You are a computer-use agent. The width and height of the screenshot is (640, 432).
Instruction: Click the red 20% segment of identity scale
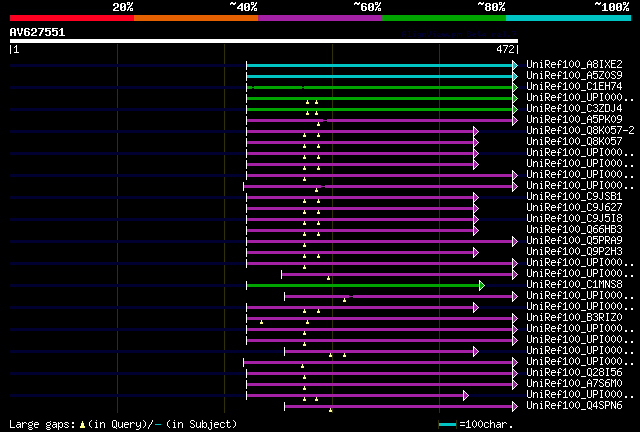72,18
